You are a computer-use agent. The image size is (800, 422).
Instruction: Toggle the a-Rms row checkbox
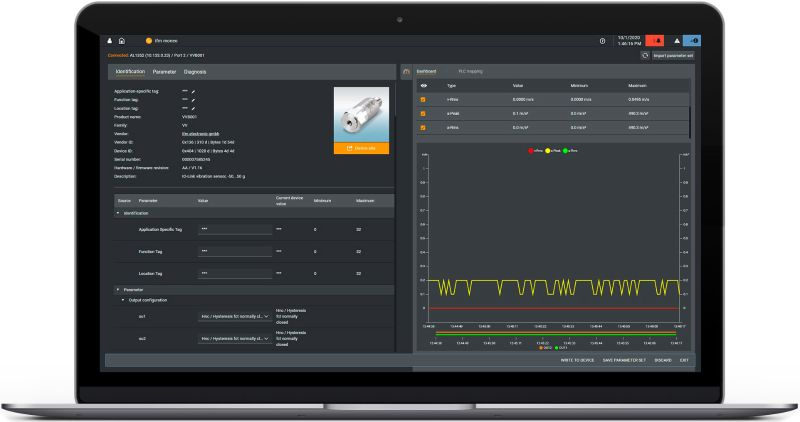tap(423, 127)
